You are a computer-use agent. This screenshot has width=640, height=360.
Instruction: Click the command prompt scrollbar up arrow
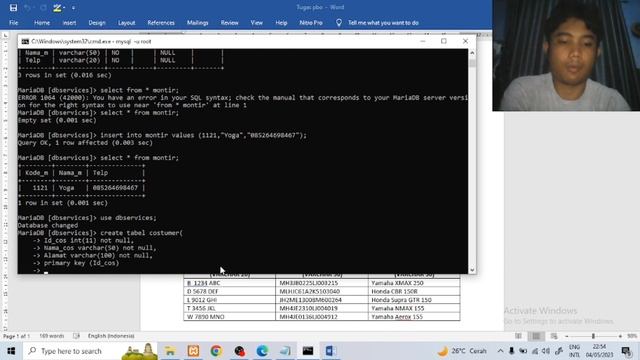(472, 53)
